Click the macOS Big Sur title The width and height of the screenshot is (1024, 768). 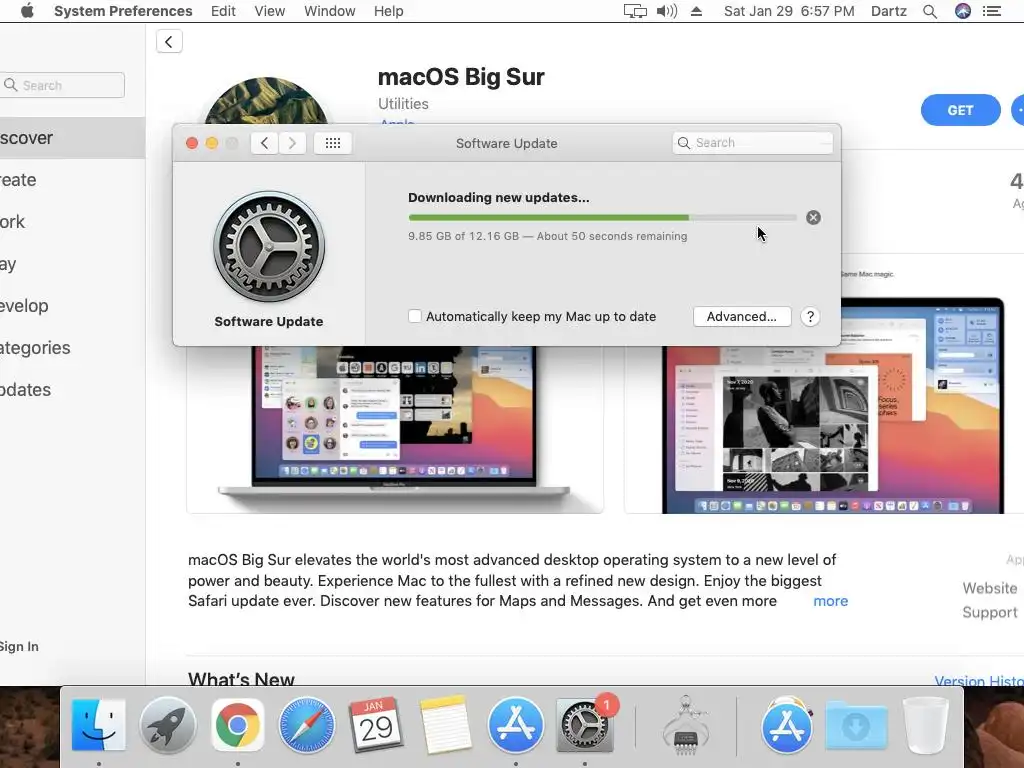461,77
